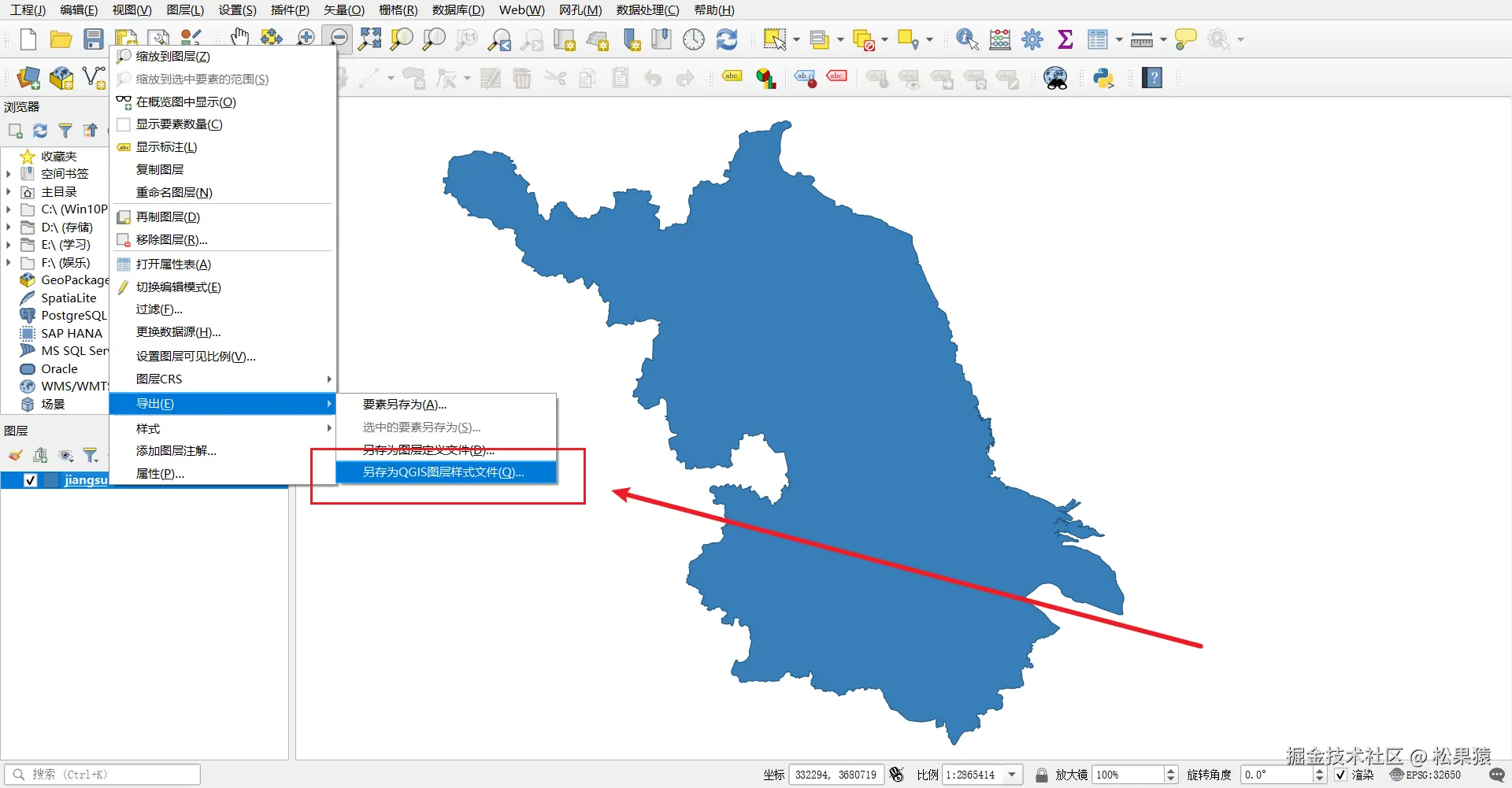The width and height of the screenshot is (1512, 788).
Task: Toggle the 显示要素数量 checkbox in context menu
Action: [x=124, y=124]
